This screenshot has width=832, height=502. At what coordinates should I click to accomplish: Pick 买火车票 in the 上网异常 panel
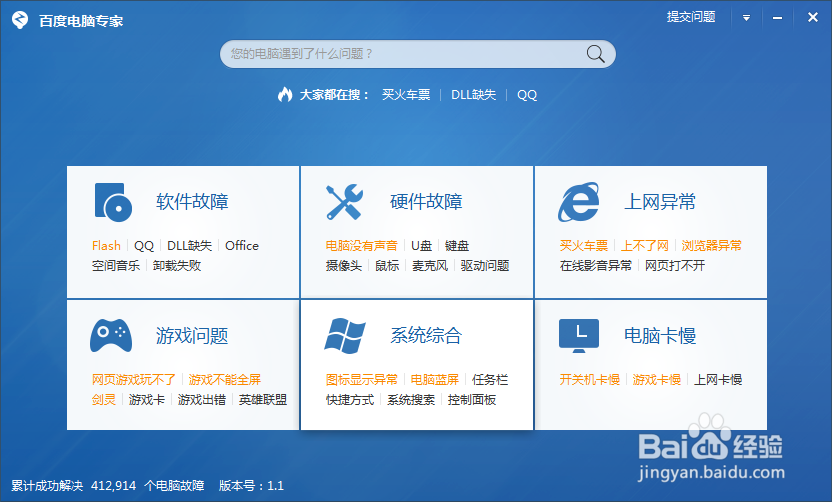[x=584, y=246]
